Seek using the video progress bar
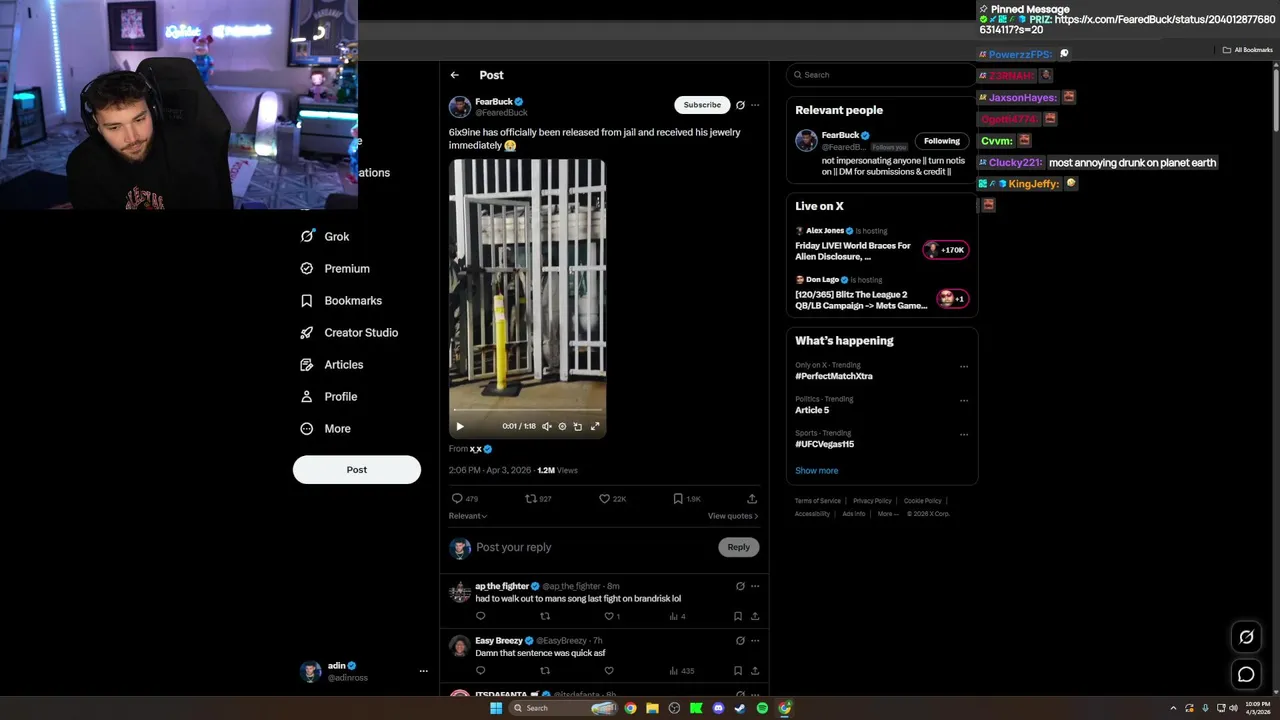The height and width of the screenshot is (720, 1280). [527, 410]
